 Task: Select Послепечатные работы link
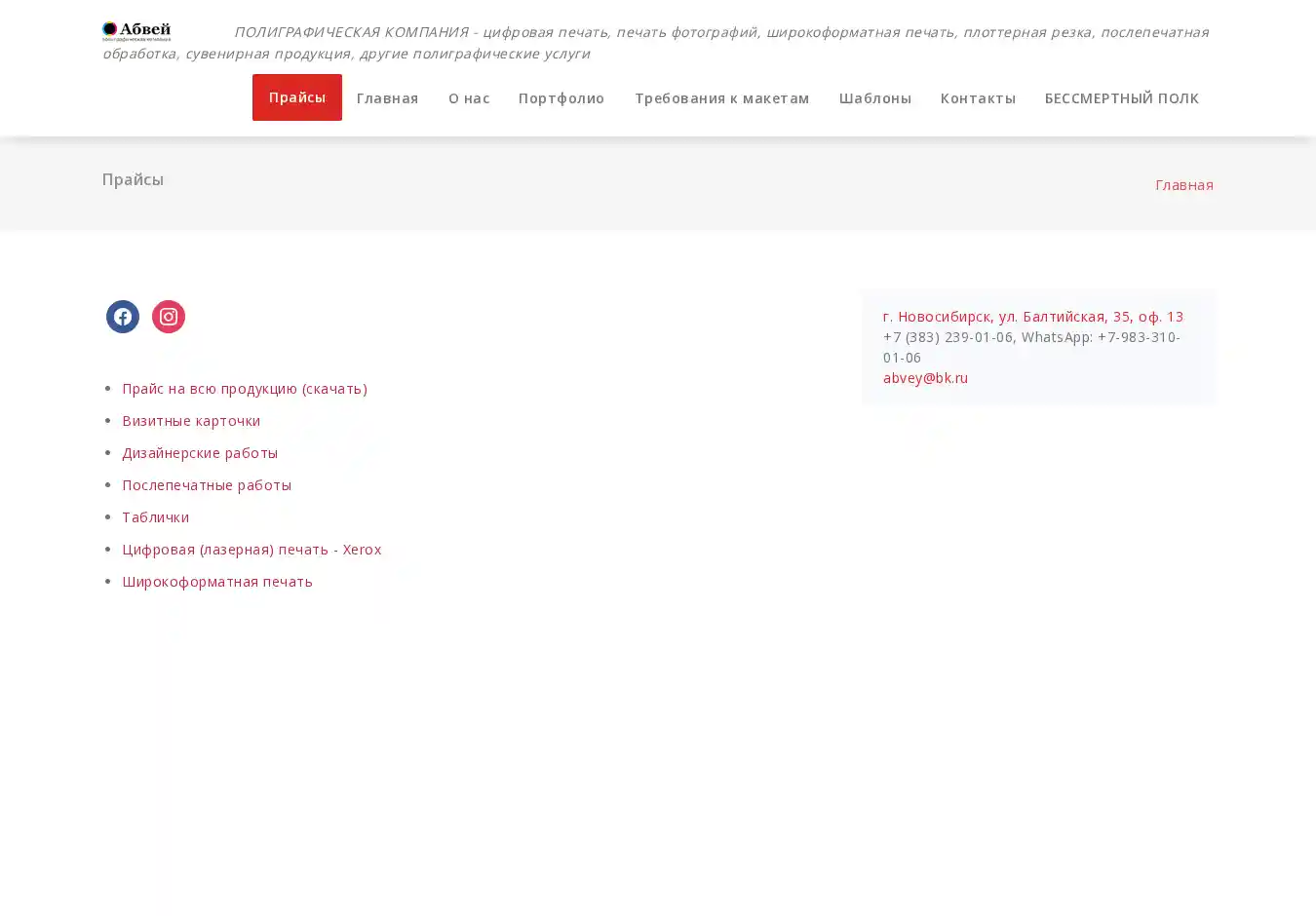[x=207, y=485]
